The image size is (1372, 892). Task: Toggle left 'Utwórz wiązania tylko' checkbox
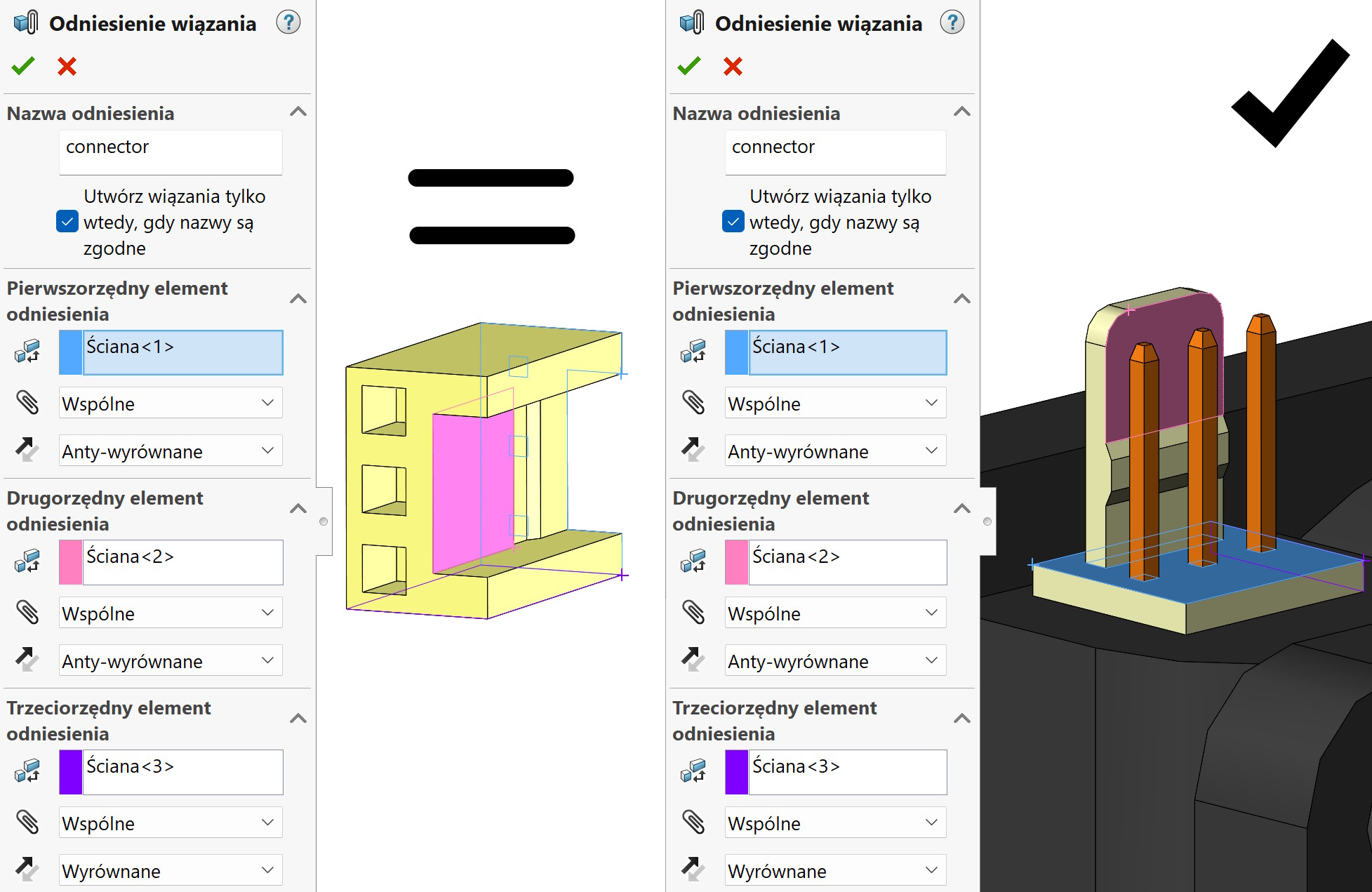click(67, 222)
